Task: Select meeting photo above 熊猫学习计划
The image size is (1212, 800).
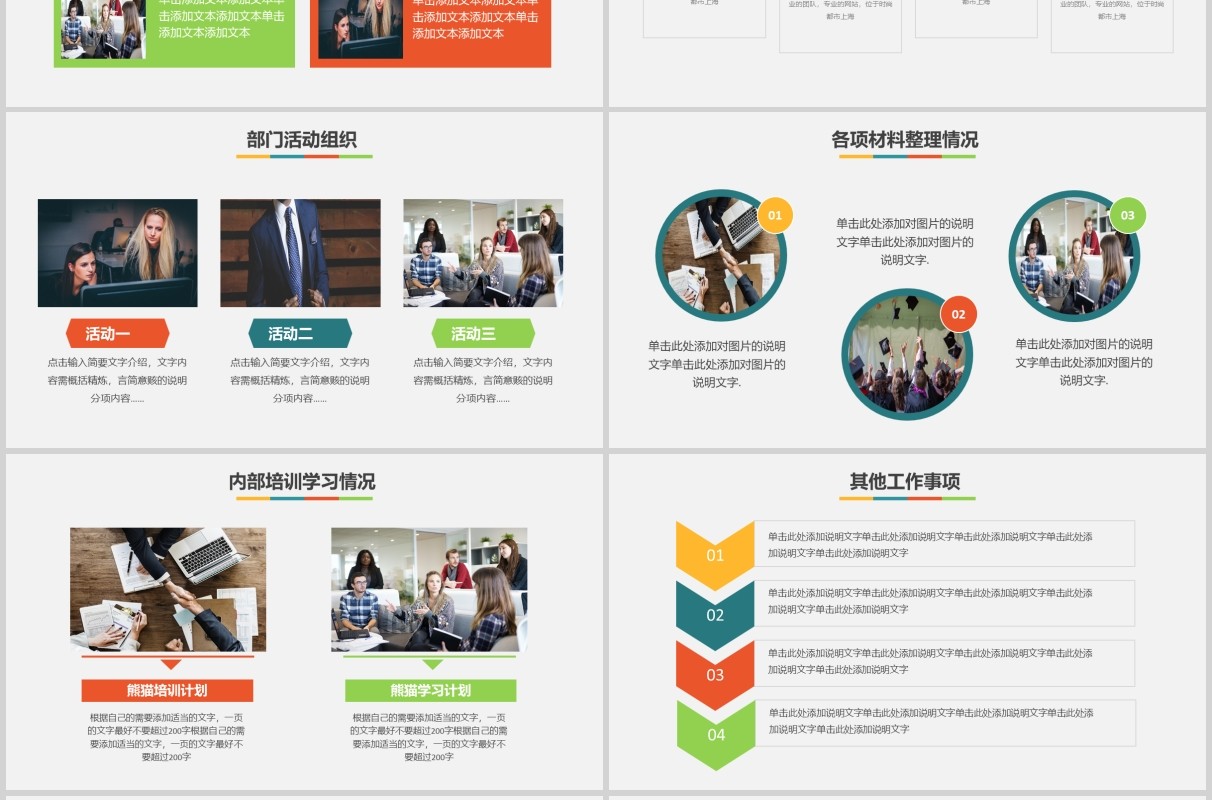Action: point(429,590)
